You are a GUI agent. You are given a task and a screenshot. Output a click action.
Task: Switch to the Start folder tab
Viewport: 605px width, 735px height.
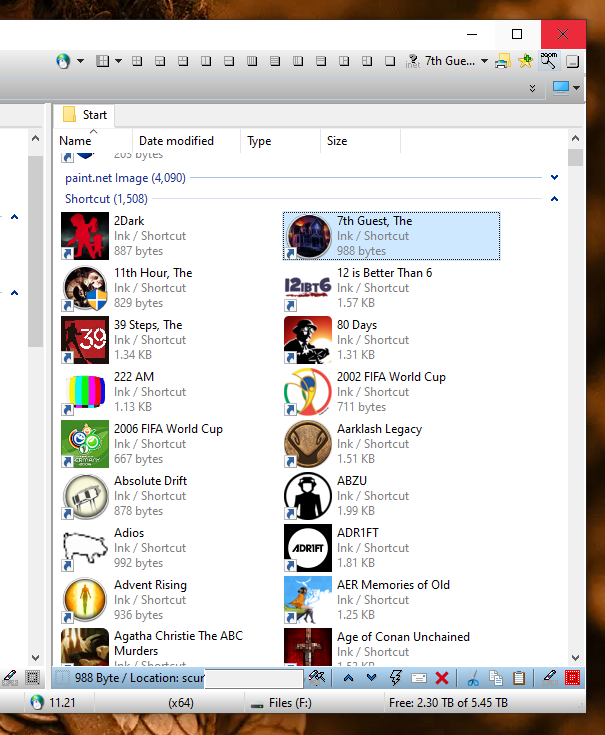(x=86, y=115)
